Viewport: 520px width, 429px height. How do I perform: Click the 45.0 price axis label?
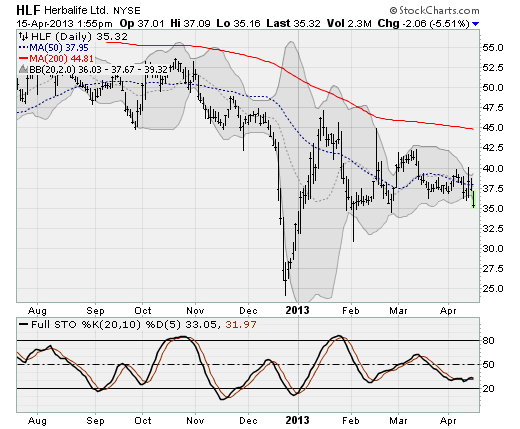493,128
